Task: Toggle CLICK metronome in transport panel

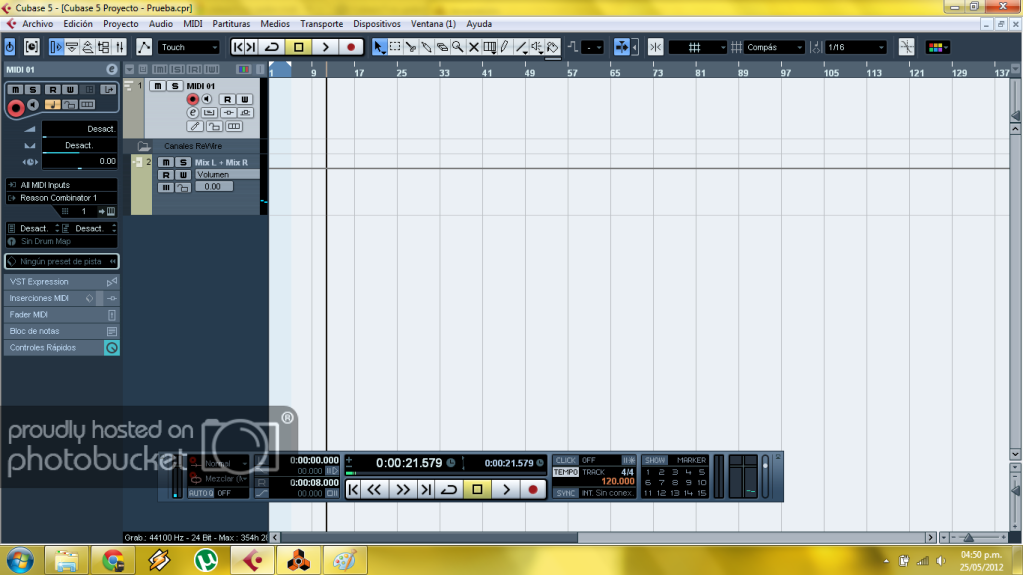Action: point(566,460)
